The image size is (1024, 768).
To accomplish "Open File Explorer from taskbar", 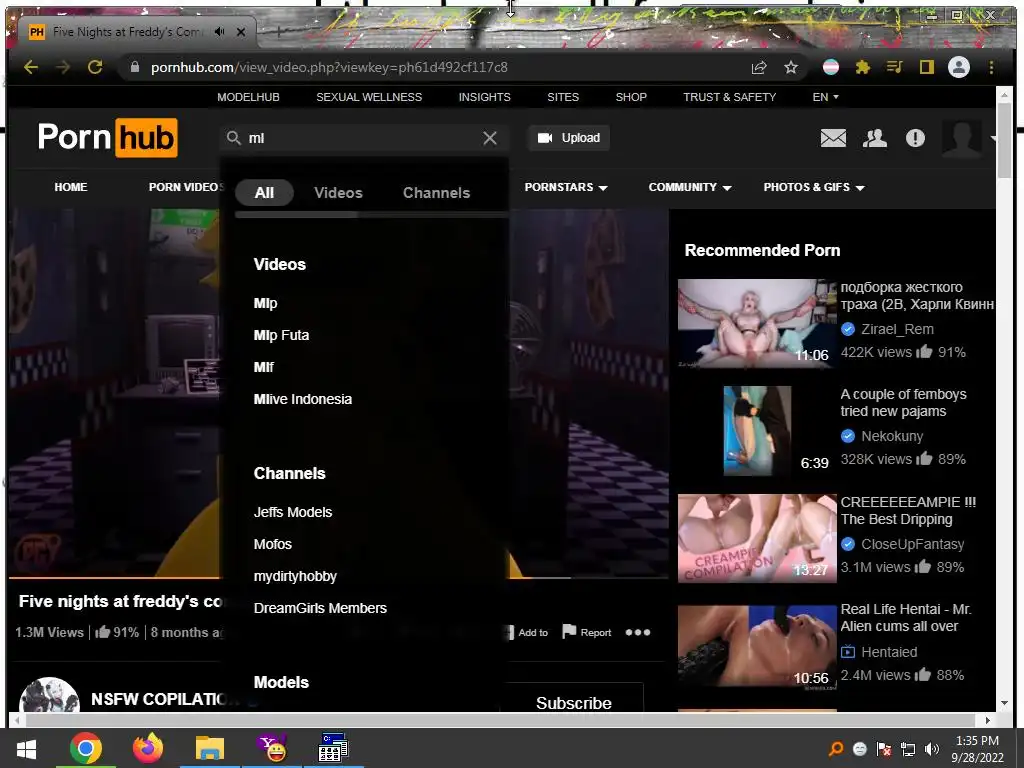I will coord(210,748).
